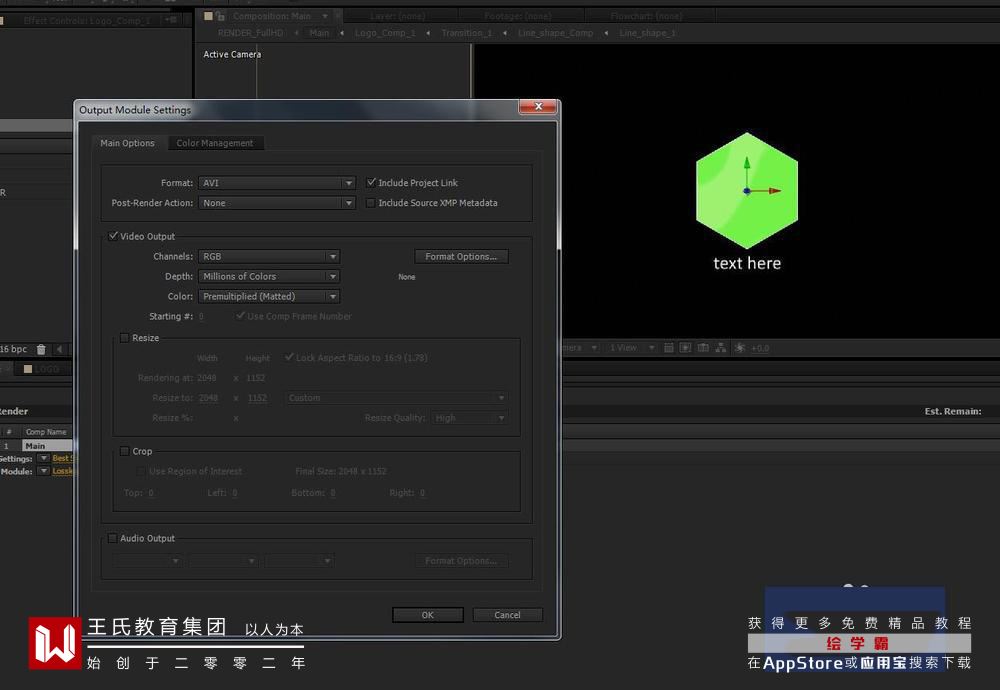Switch to the Color Management tab
1000x690 pixels.
pyautogui.click(x=215, y=143)
